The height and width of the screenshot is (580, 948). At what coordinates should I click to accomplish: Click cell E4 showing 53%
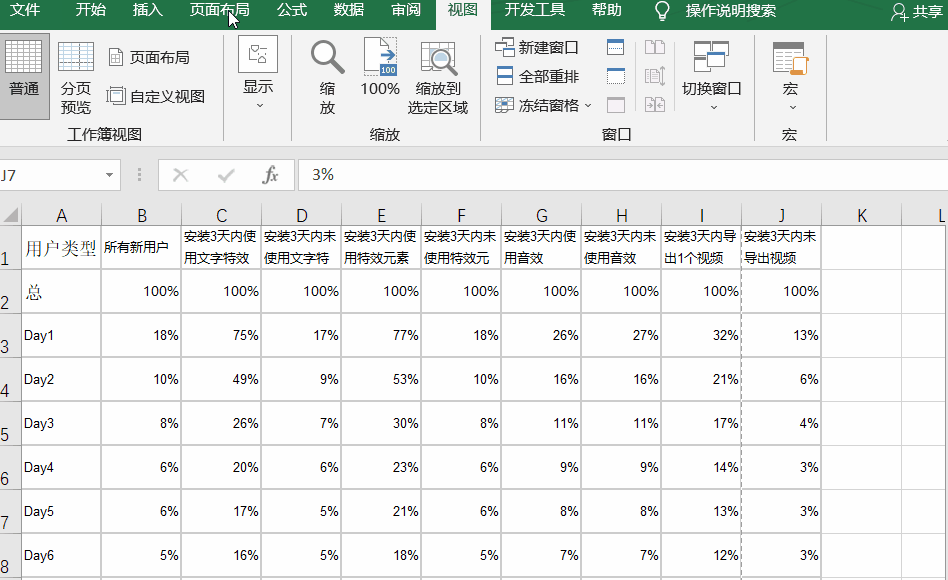point(381,379)
